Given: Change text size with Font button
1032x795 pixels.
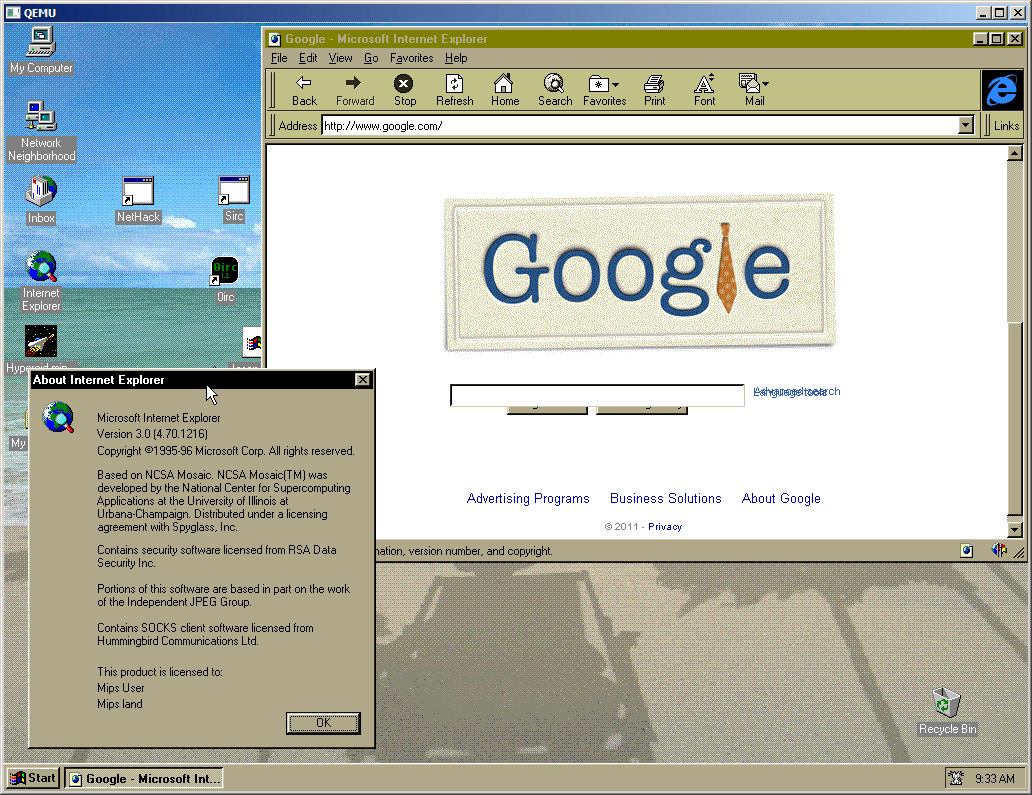Looking at the screenshot, I should click(x=704, y=90).
